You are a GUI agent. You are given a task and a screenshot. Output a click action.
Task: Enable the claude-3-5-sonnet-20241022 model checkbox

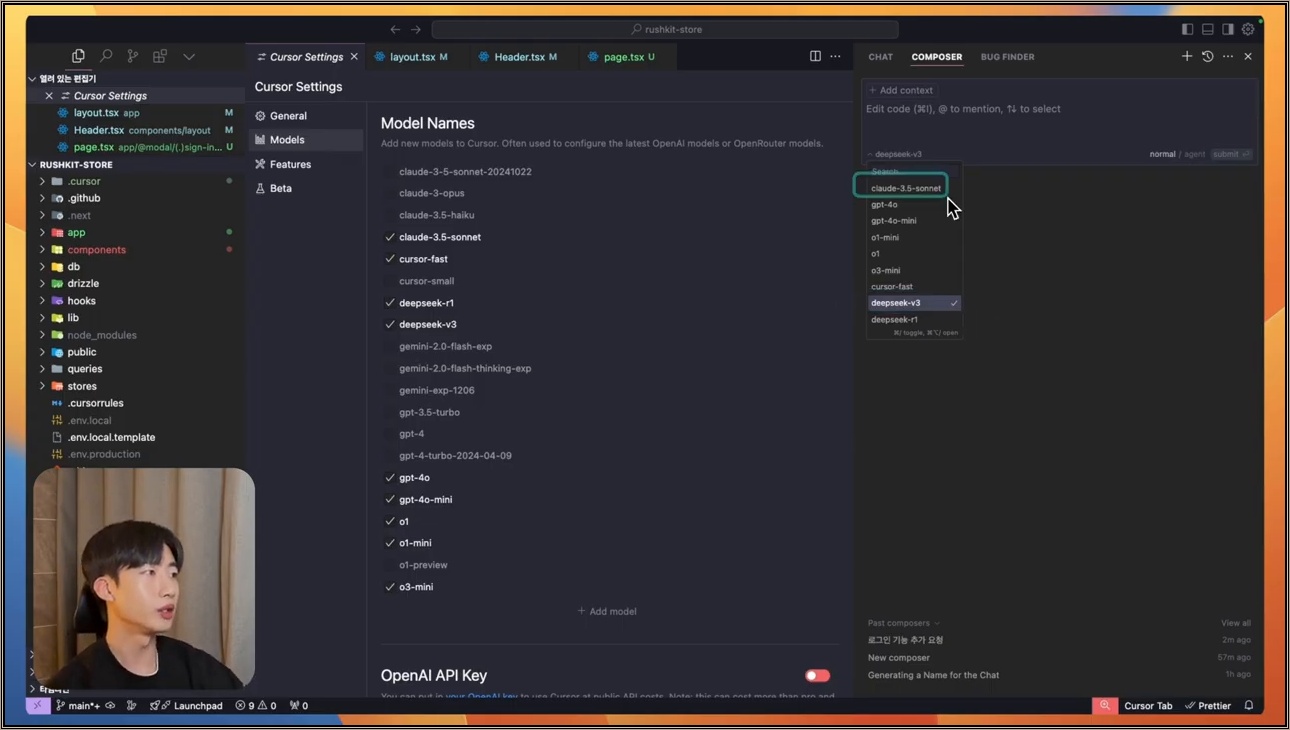point(390,172)
